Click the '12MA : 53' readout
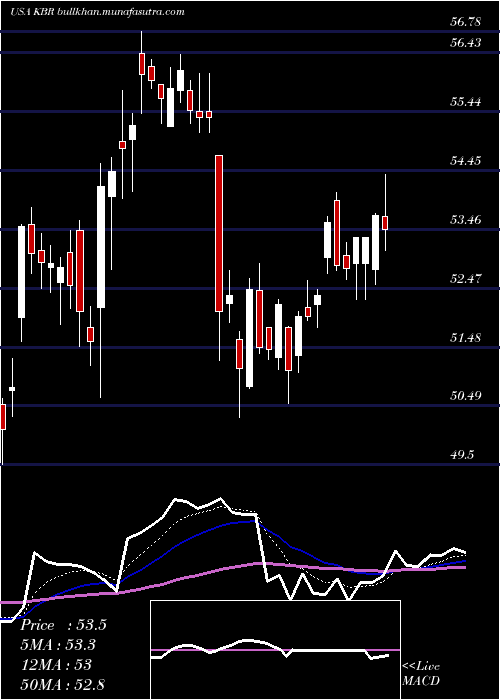Image resolution: width=500 pixels, height=700 pixels. (56, 665)
